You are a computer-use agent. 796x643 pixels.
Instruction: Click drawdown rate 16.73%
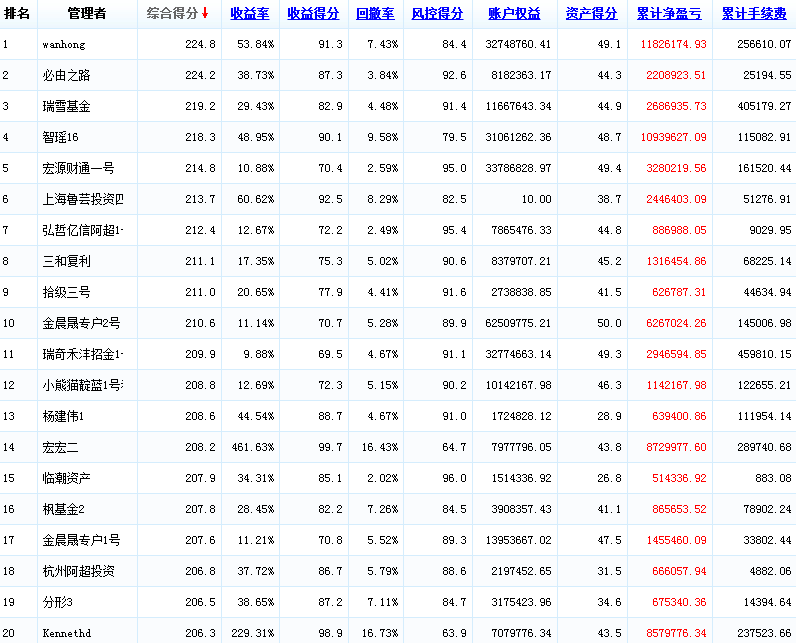(380, 633)
